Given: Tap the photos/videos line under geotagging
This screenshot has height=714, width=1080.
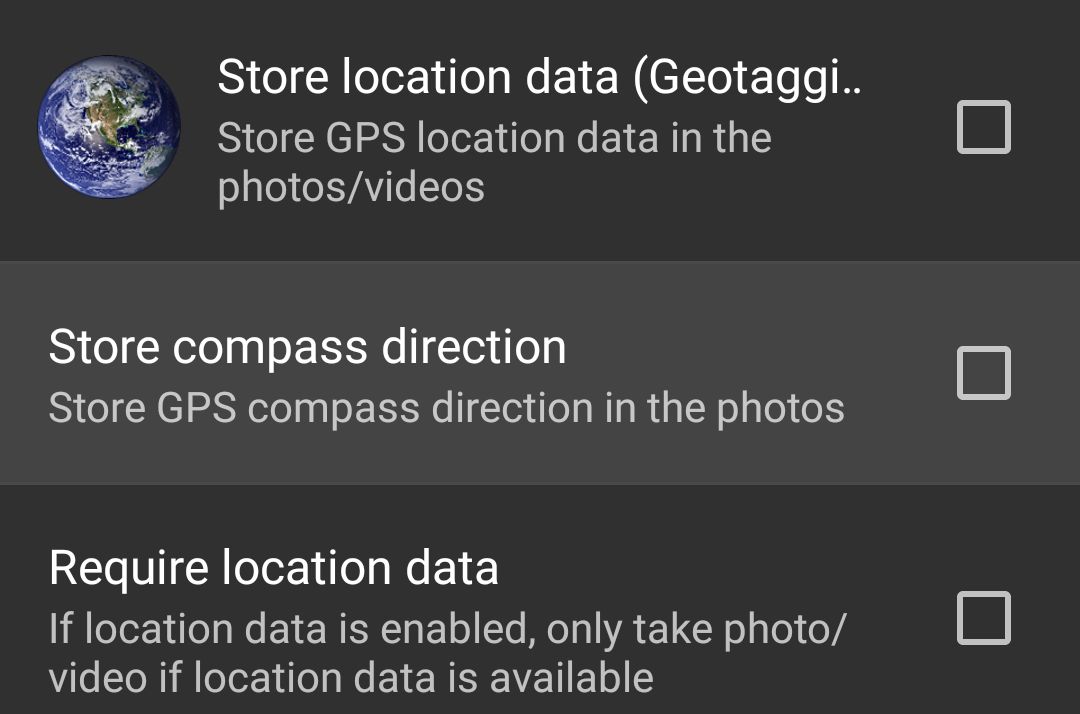Looking at the screenshot, I should click(x=351, y=187).
